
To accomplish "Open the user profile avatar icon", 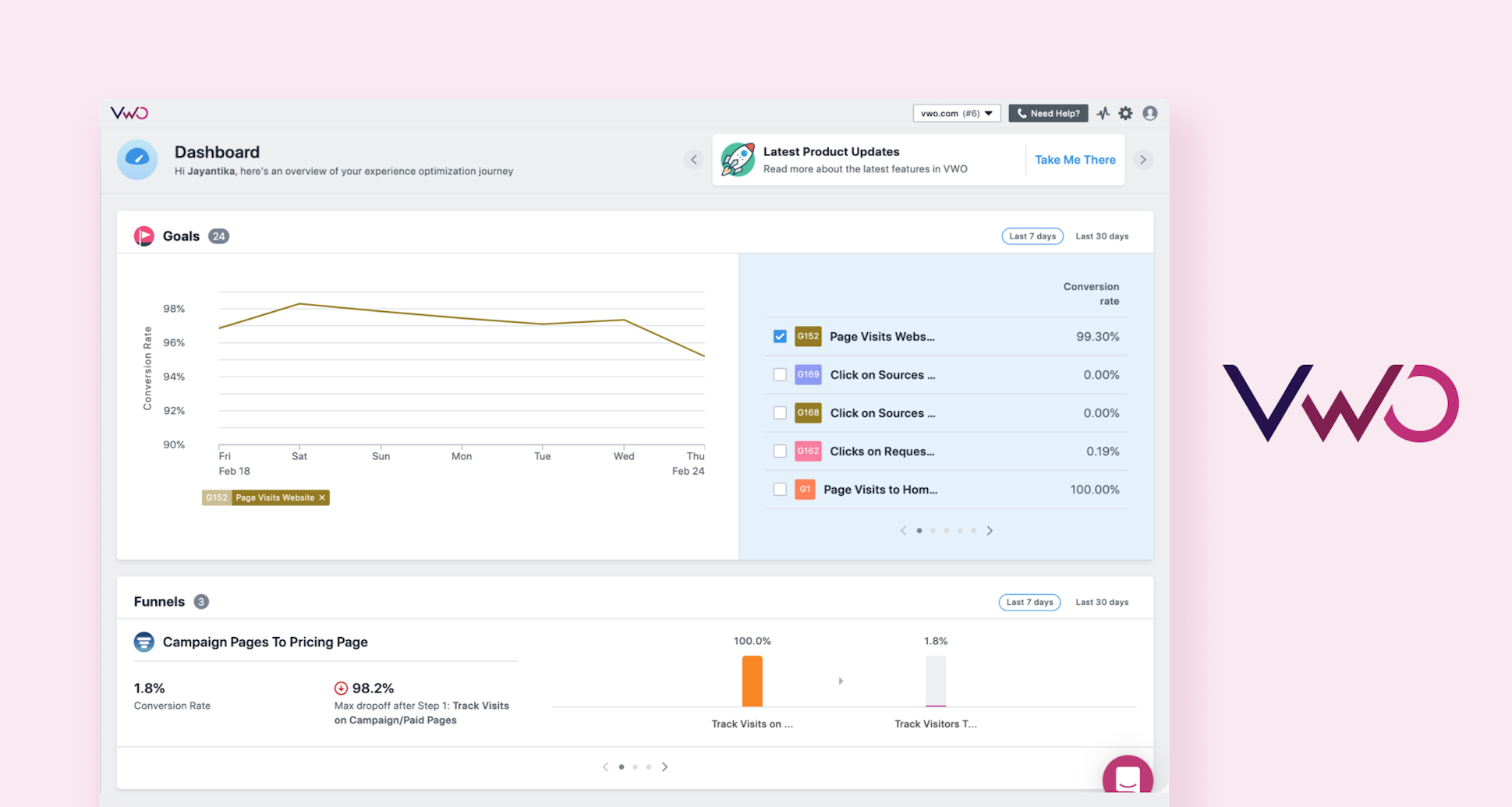I will point(1149,113).
